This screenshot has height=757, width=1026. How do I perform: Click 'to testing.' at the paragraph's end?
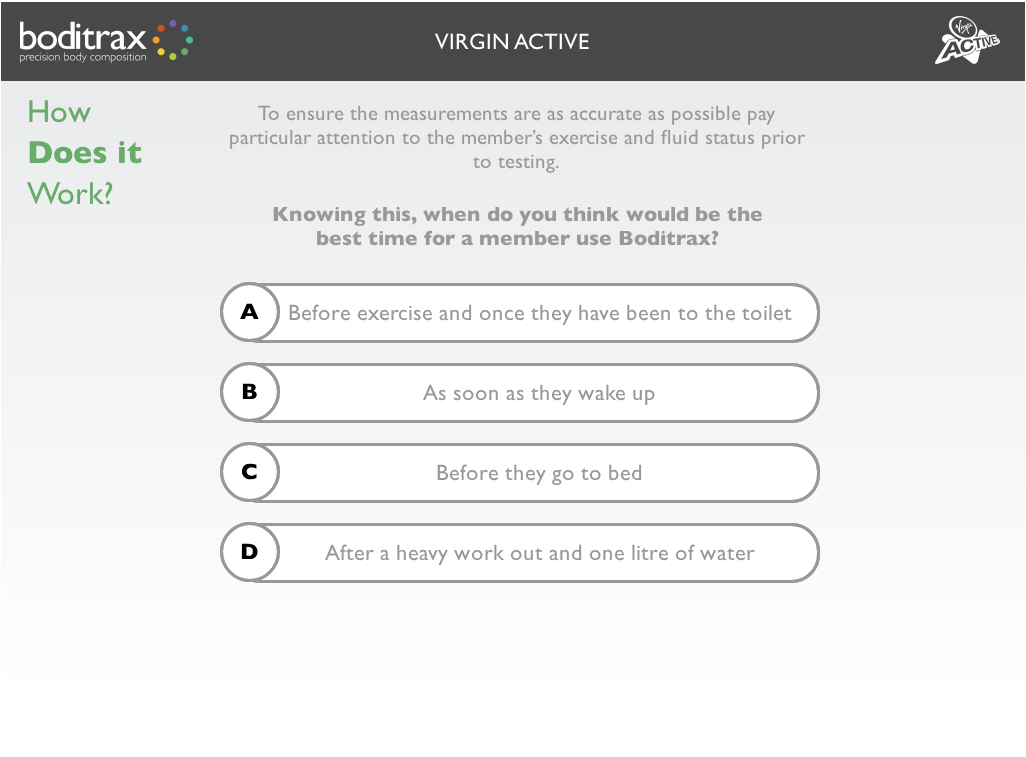click(x=516, y=162)
